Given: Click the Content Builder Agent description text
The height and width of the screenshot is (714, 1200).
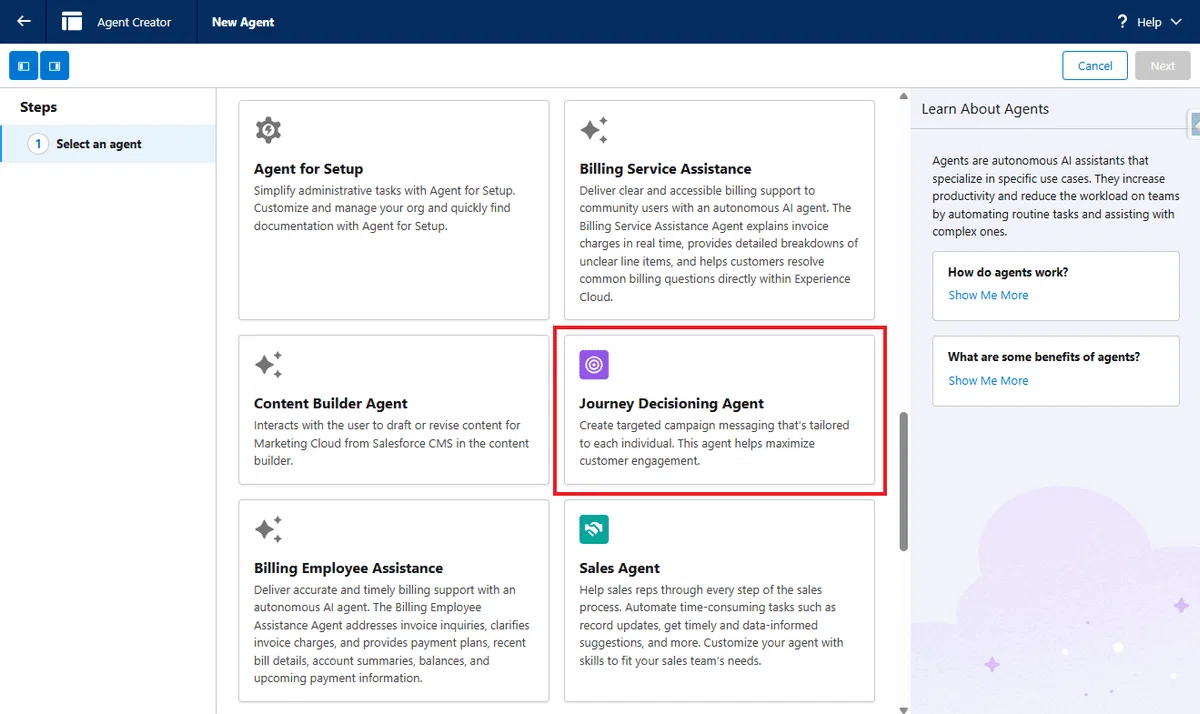Looking at the screenshot, I should click(x=392, y=443).
